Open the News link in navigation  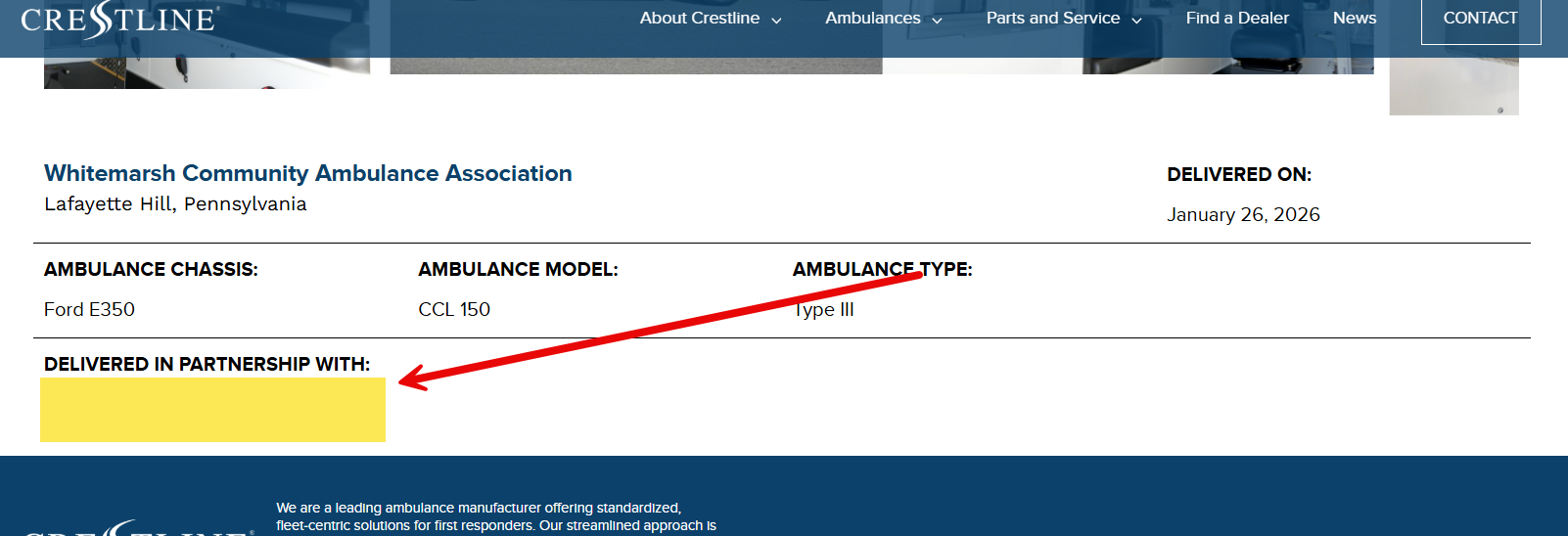click(1355, 19)
